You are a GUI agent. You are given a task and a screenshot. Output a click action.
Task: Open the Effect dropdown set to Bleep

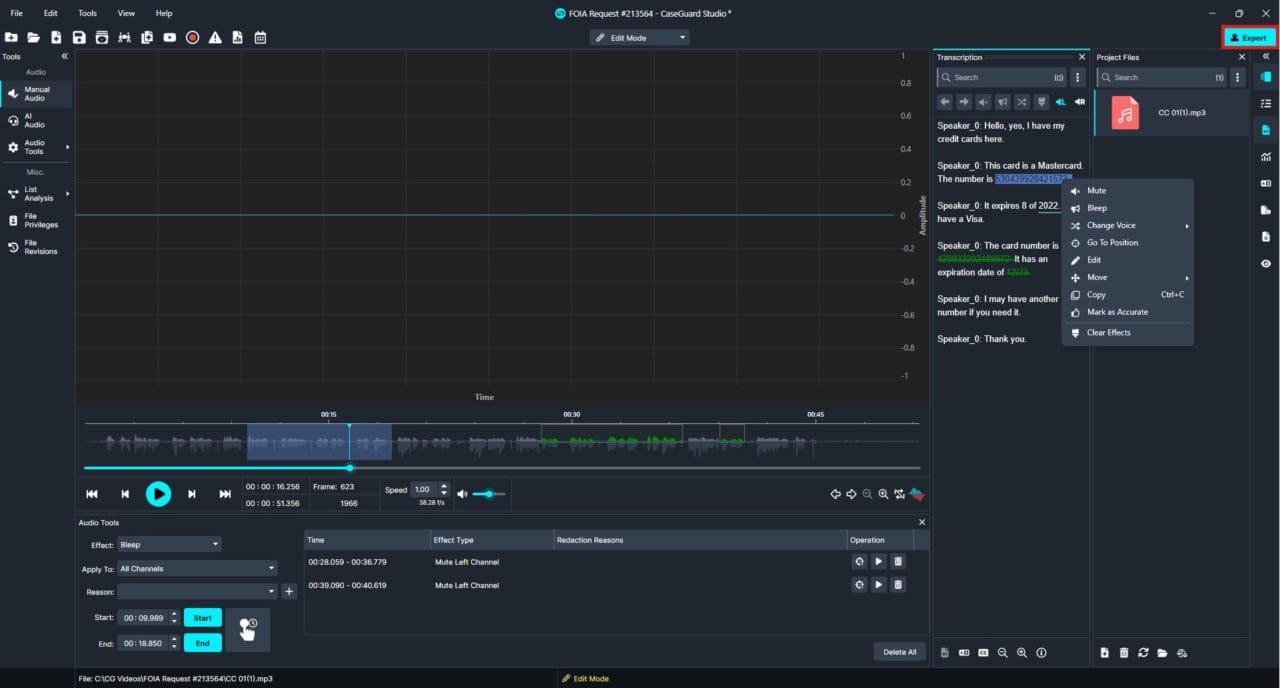point(169,545)
